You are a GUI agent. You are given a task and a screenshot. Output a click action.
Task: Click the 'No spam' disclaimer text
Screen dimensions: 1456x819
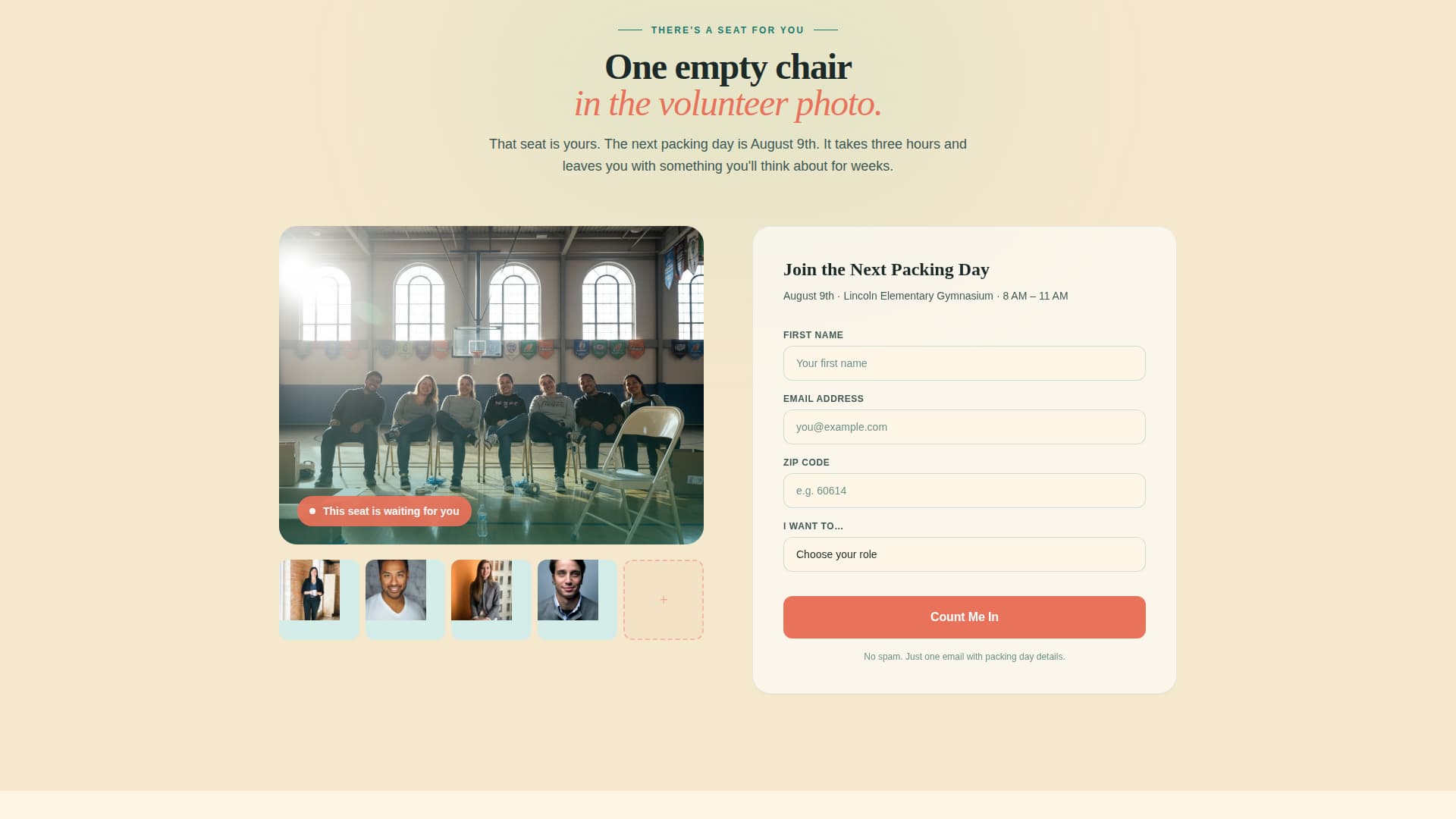[x=964, y=656]
